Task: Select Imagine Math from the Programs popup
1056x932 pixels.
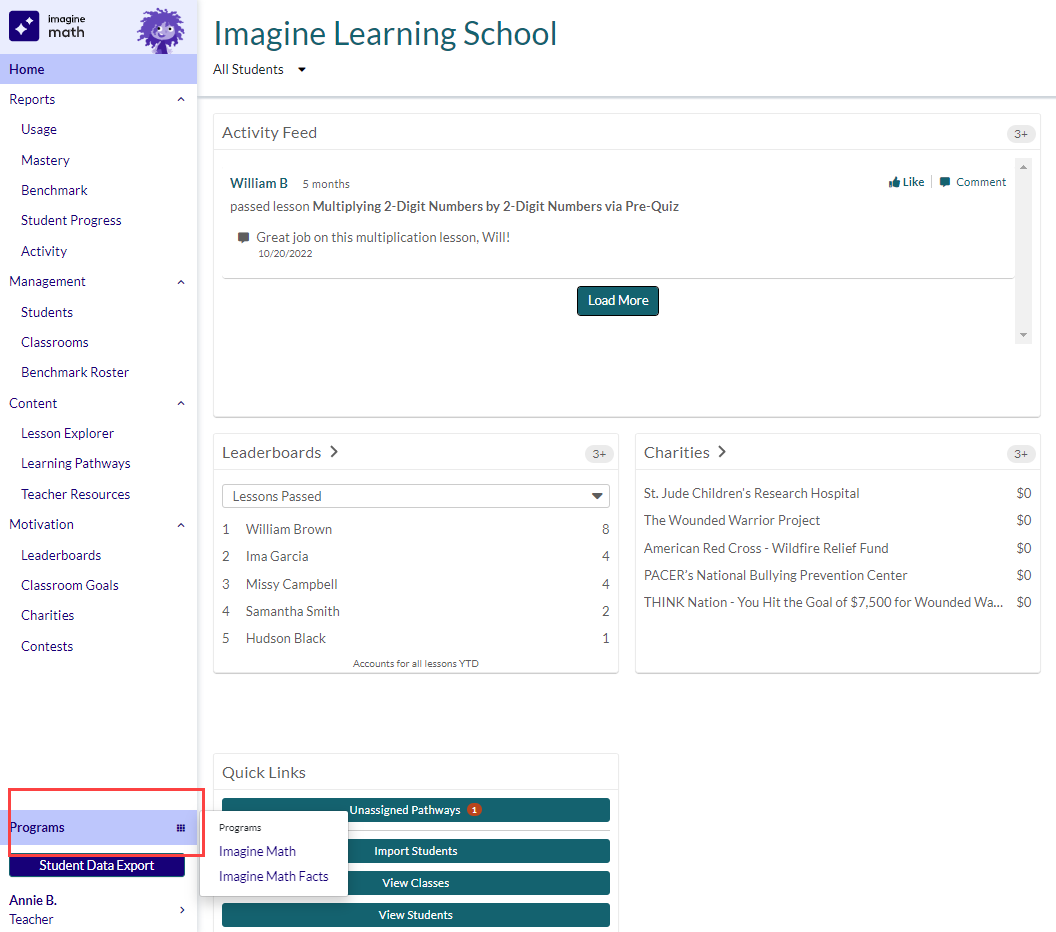Action: [x=257, y=852]
